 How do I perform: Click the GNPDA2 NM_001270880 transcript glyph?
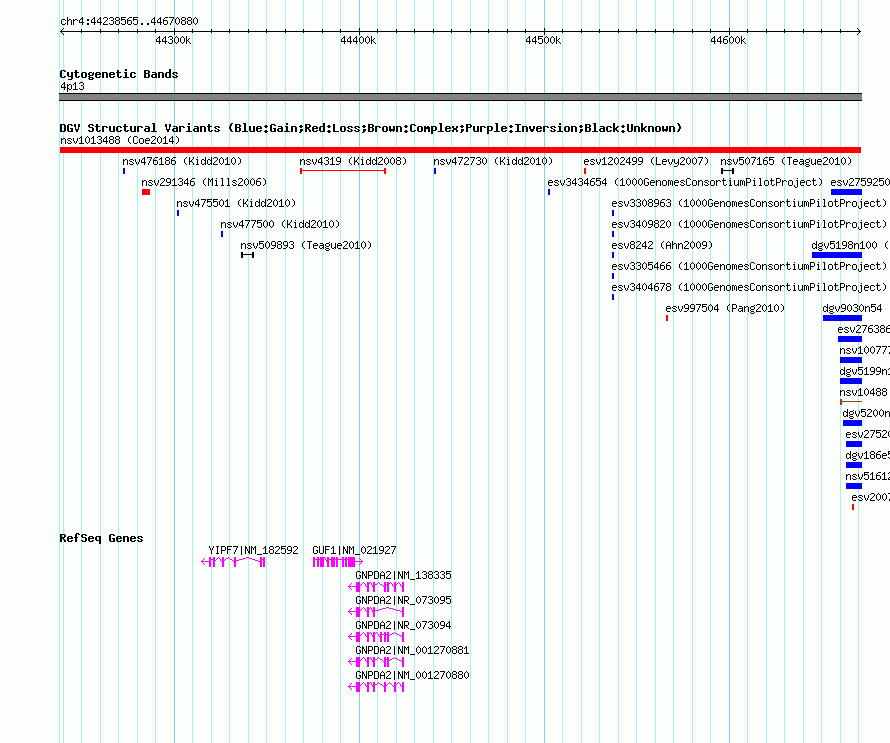tap(376, 687)
